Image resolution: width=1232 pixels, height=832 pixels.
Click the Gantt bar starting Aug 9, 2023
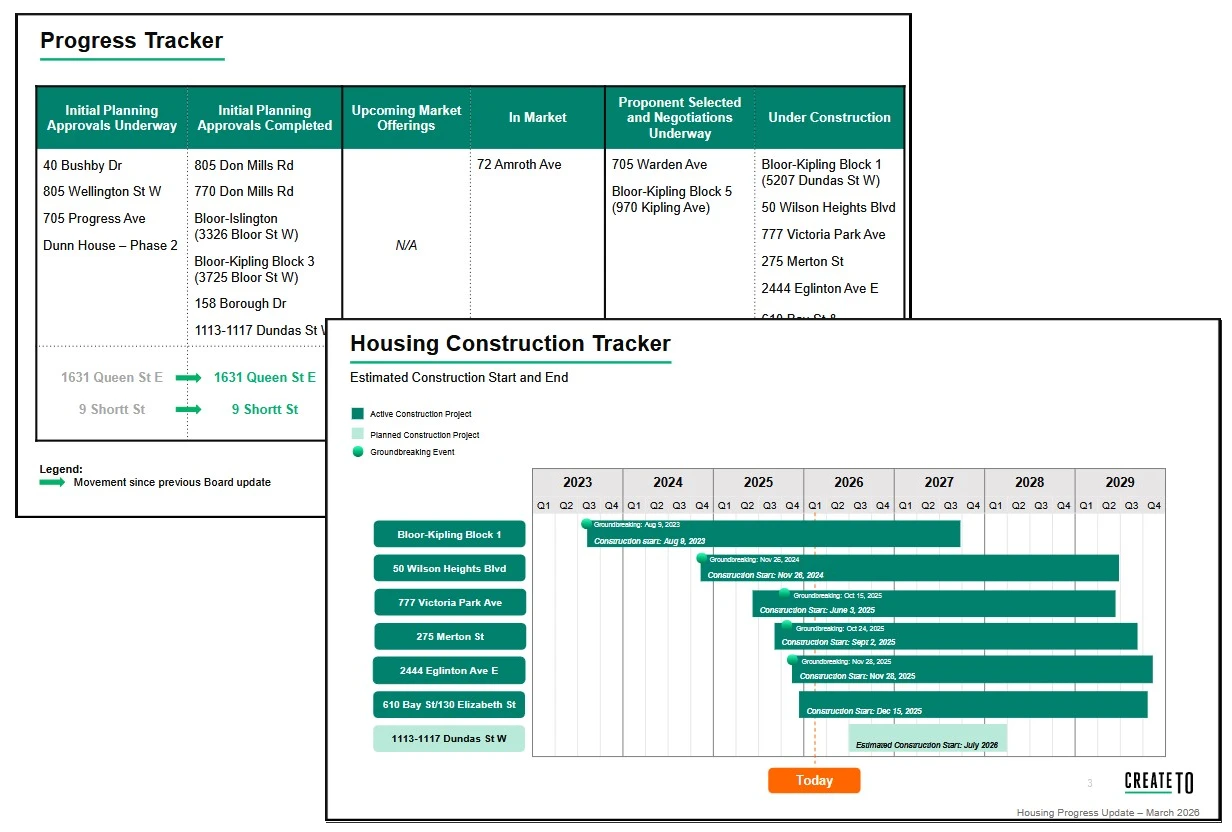tap(773, 534)
